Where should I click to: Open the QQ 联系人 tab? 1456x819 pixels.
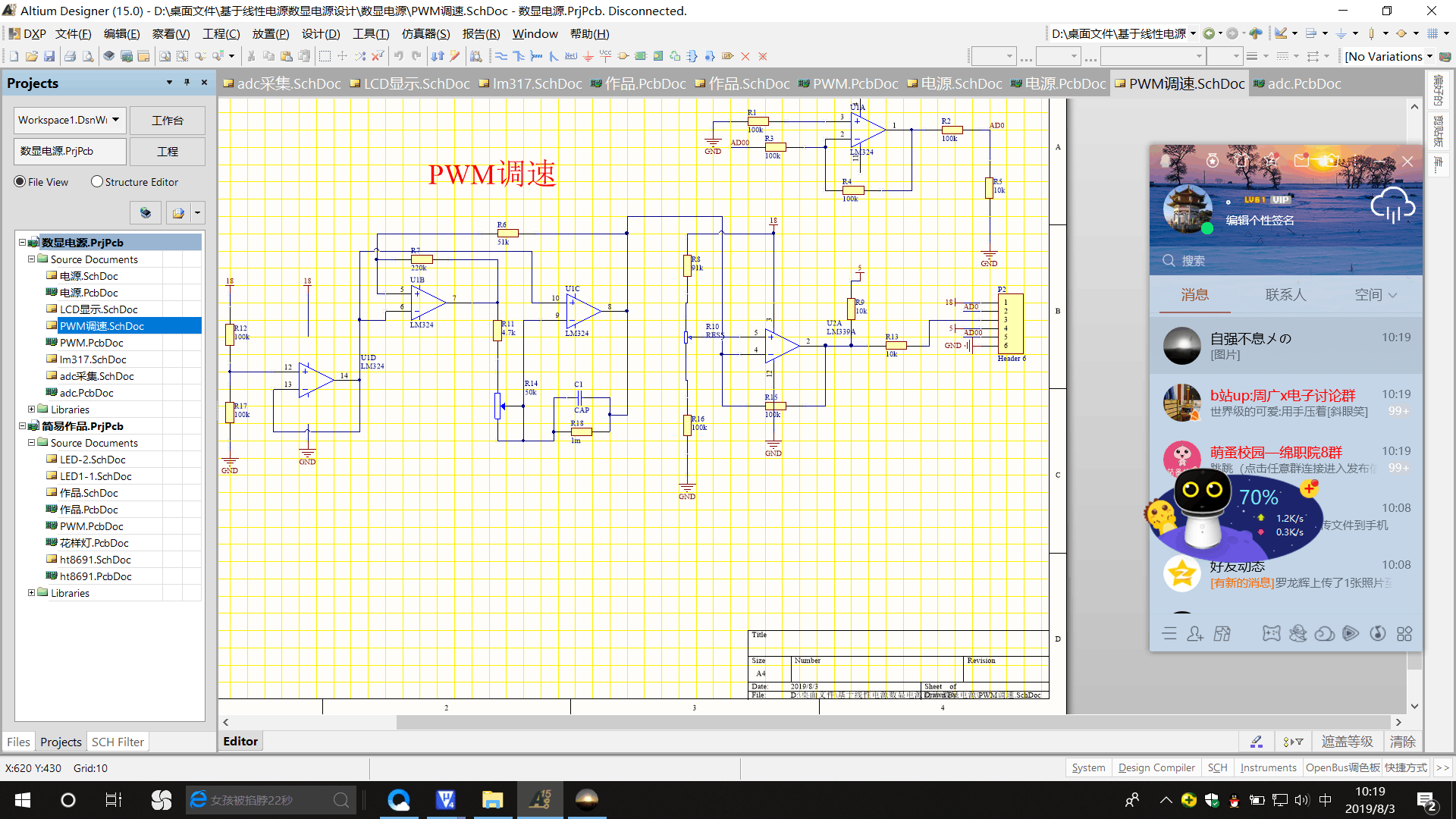[x=1285, y=295]
